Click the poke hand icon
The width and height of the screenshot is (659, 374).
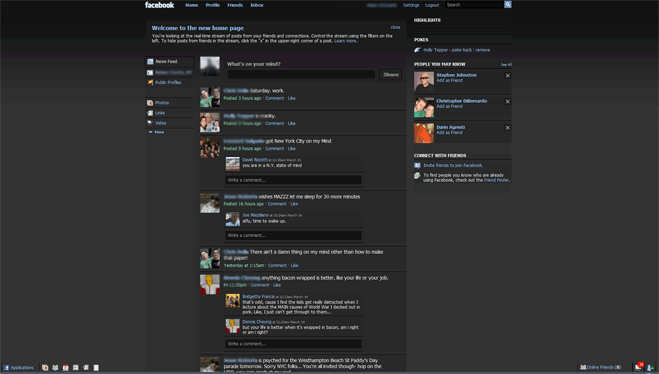click(x=417, y=50)
